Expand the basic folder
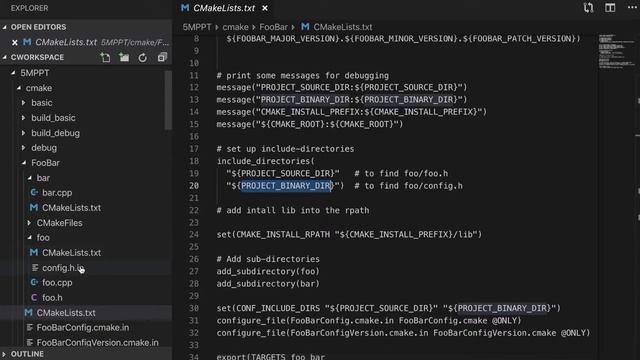 24,103
